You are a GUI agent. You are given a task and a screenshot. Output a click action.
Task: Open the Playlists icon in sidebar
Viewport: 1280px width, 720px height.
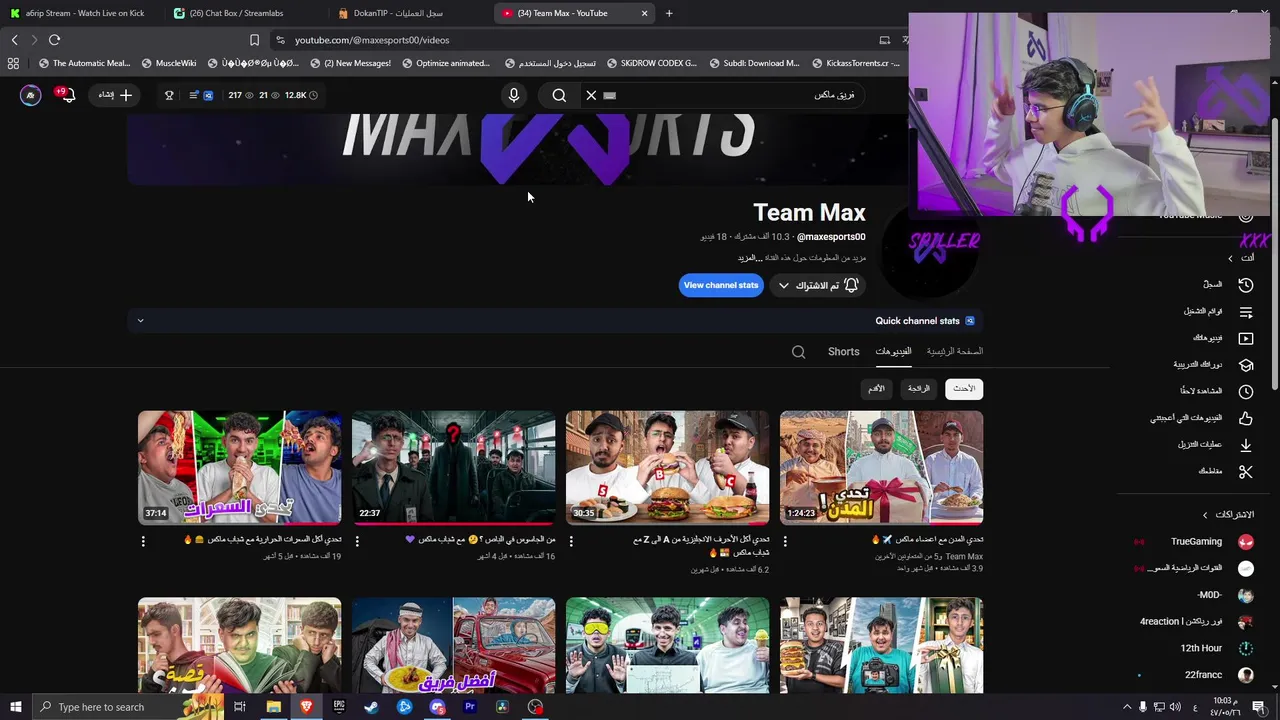coord(1246,312)
